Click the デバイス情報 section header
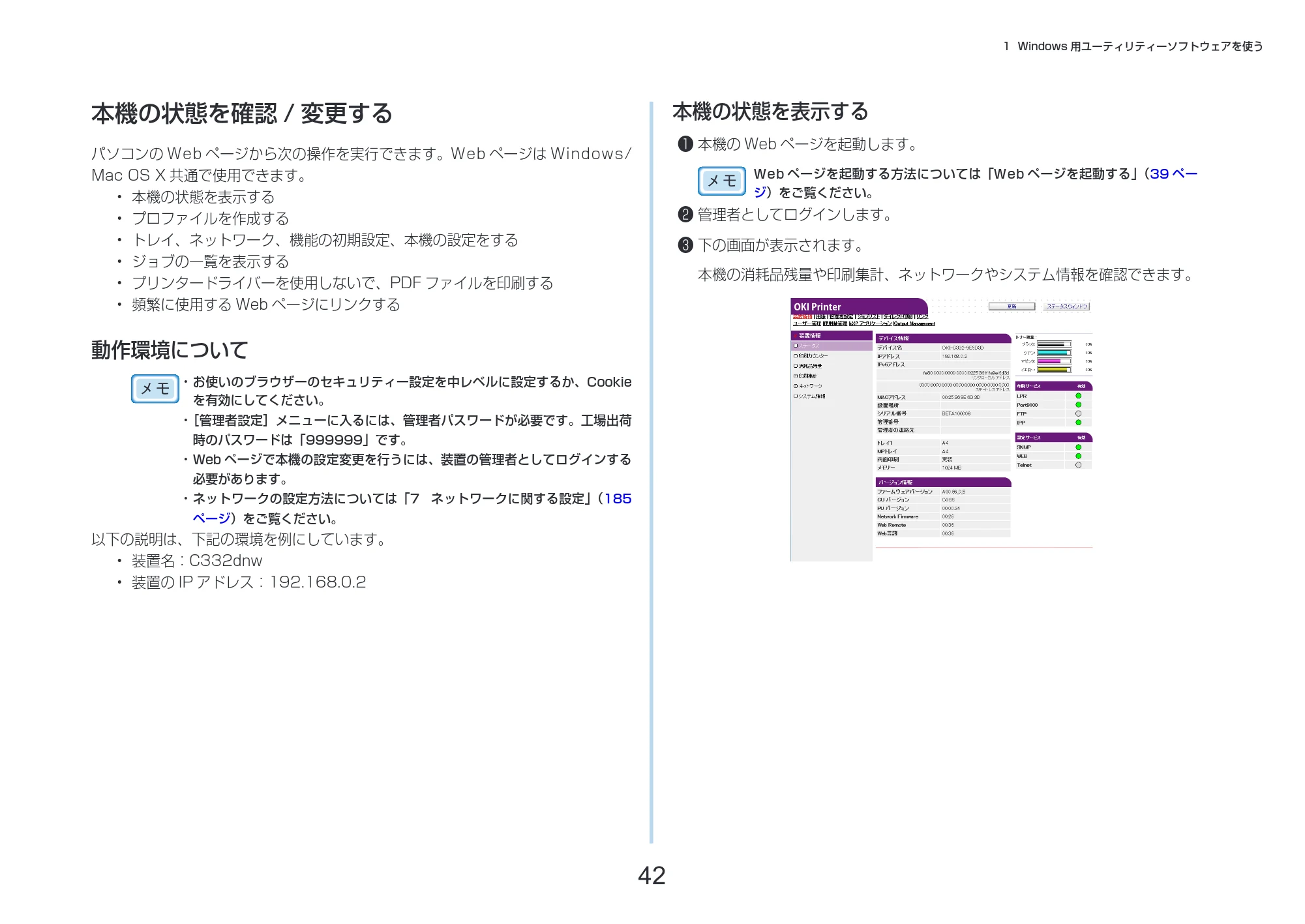This screenshot has height=924, width=1305. point(943,338)
